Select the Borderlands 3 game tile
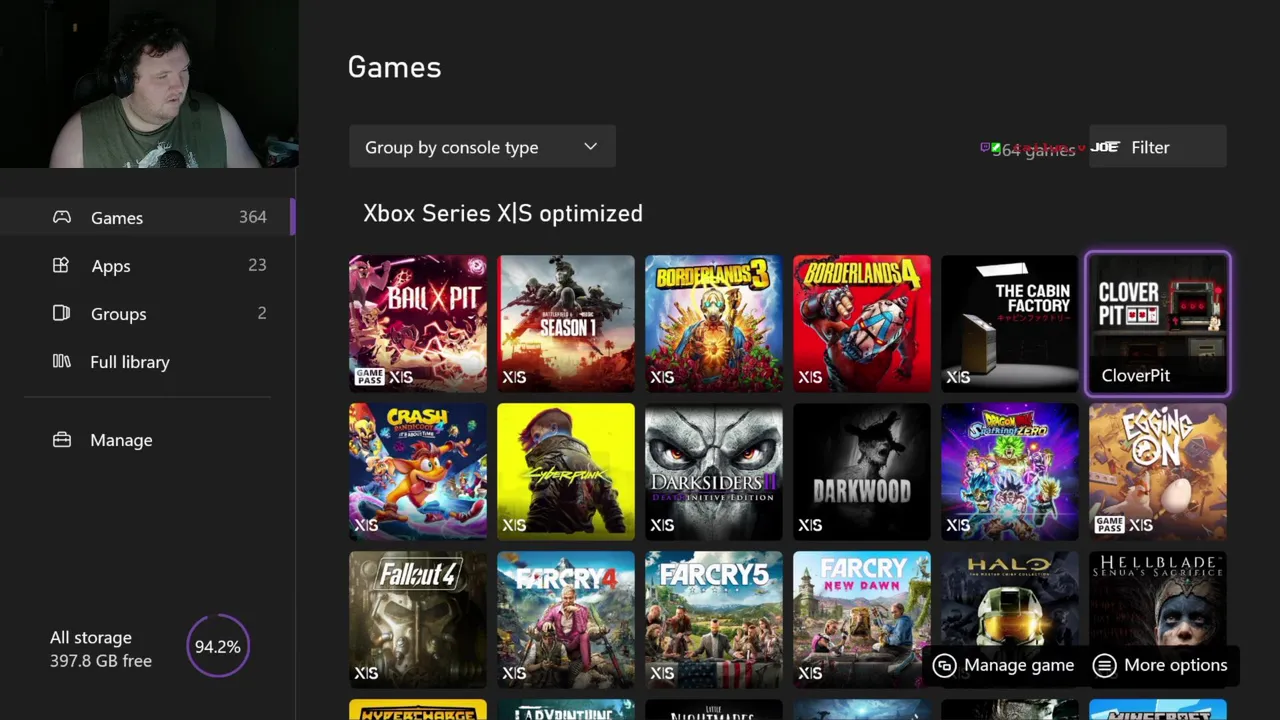The image size is (1280, 720). pyautogui.click(x=714, y=323)
